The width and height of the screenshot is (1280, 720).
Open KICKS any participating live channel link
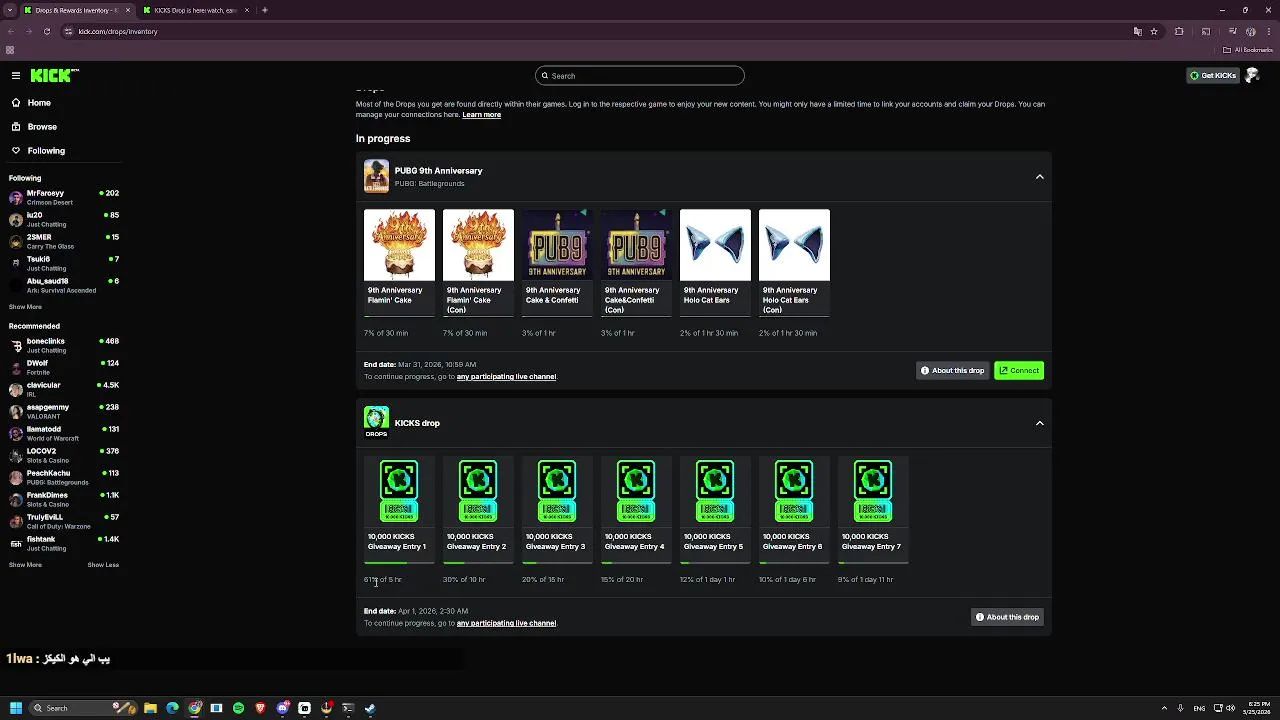pyautogui.click(x=506, y=623)
